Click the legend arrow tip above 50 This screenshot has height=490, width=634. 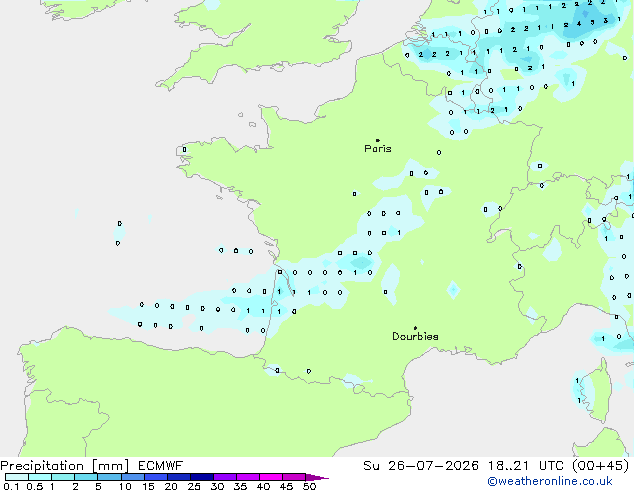point(317,477)
